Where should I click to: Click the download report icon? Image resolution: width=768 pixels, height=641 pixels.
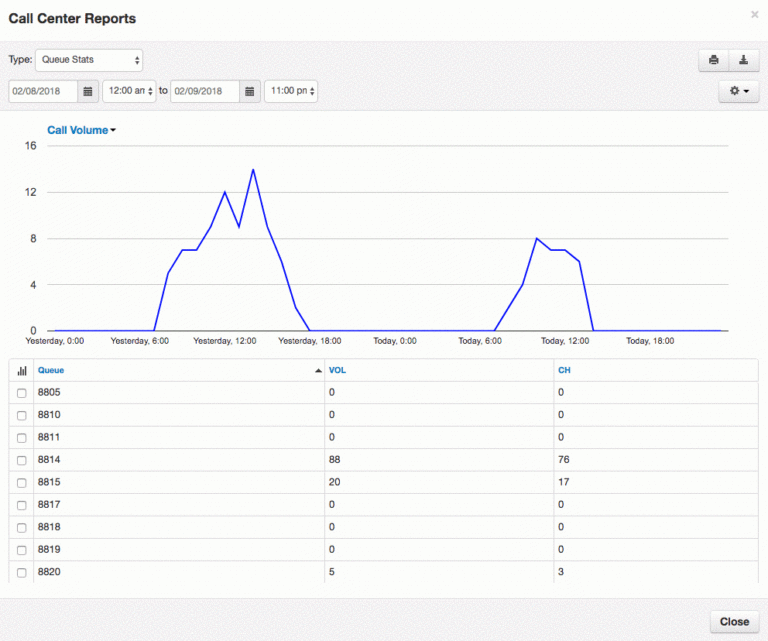pos(743,60)
